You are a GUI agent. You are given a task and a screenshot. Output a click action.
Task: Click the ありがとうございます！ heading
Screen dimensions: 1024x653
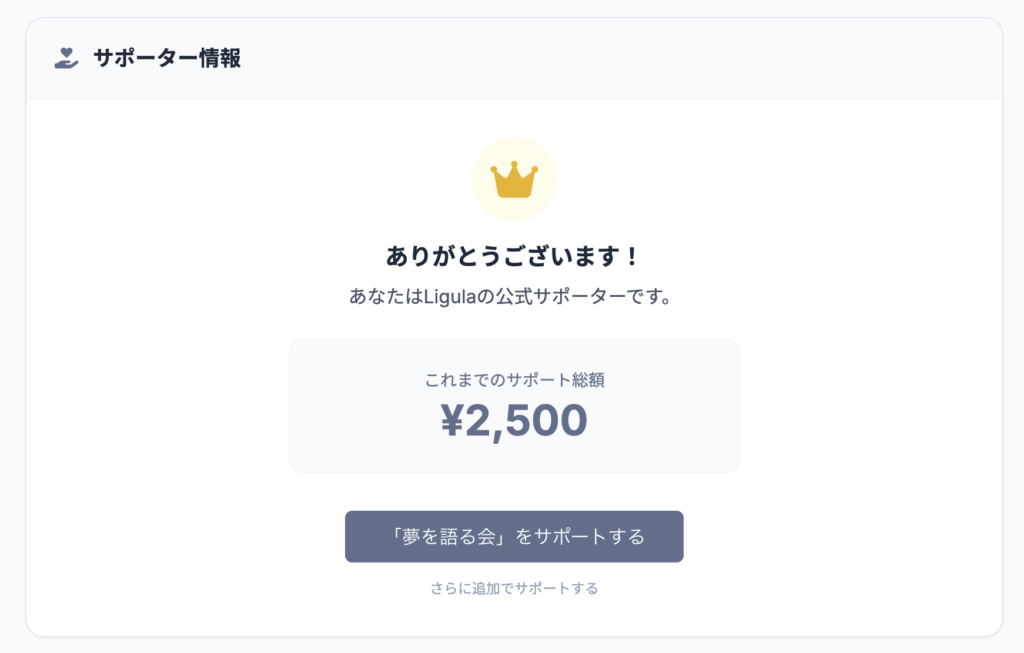(x=513, y=256)
